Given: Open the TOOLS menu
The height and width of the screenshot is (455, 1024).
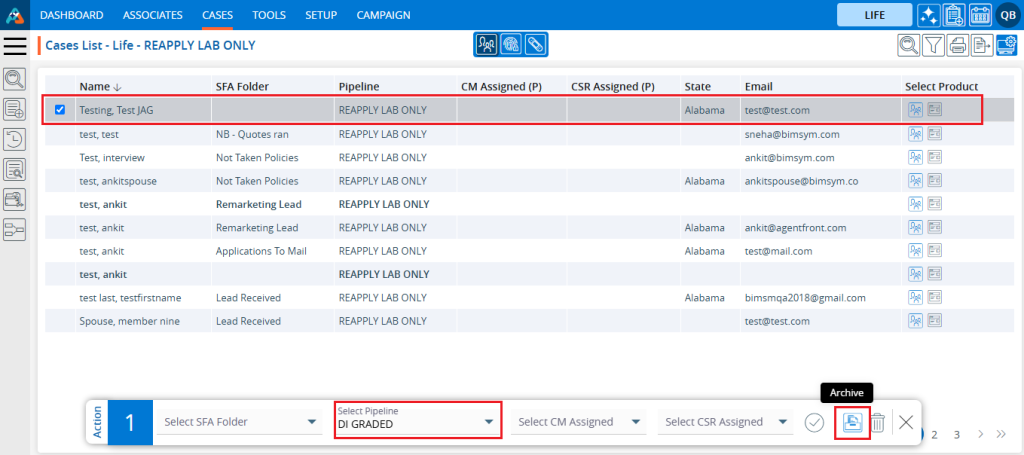Looking at the screenshot, I should pos(268,15).
